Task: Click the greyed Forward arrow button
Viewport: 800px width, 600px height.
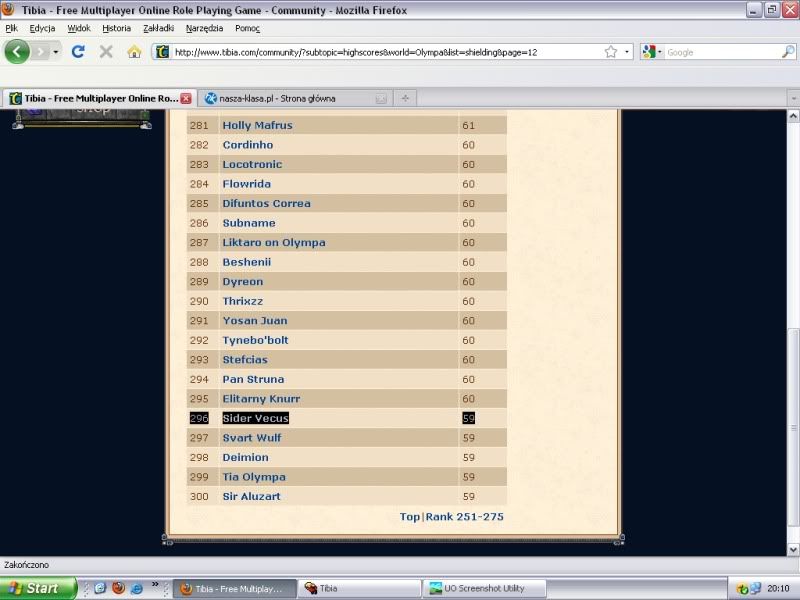Action: (x=41, y=52)
